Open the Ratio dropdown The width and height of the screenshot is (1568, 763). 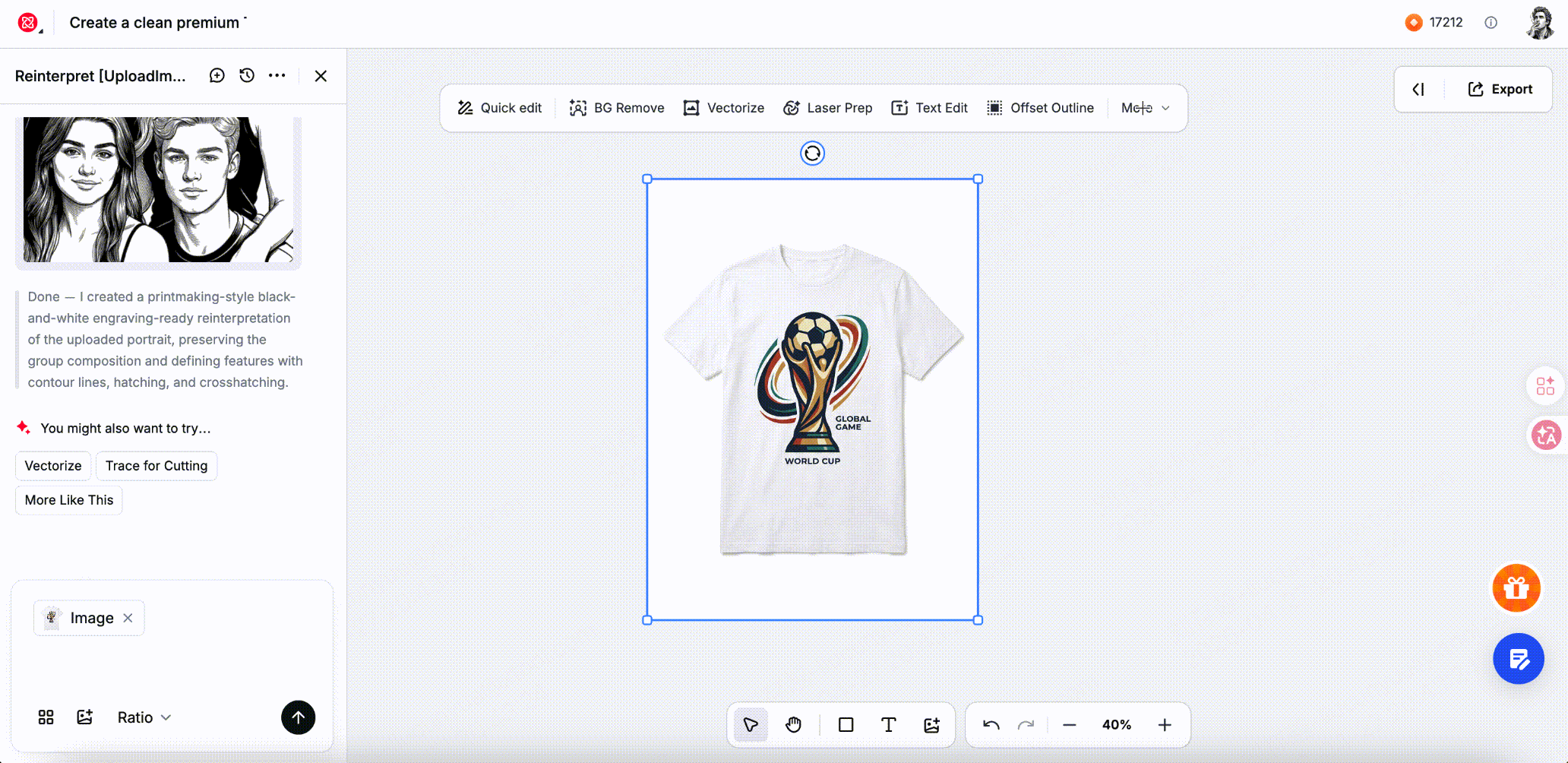144,717
